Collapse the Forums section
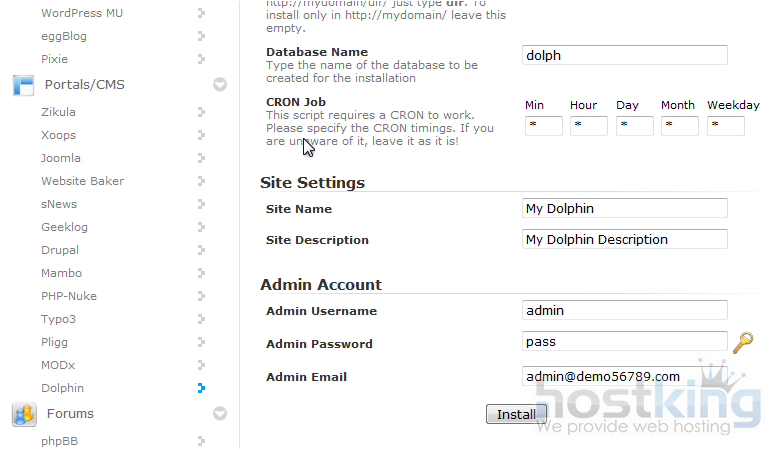This screenshot has width=776, height=450. pos(220,414)
